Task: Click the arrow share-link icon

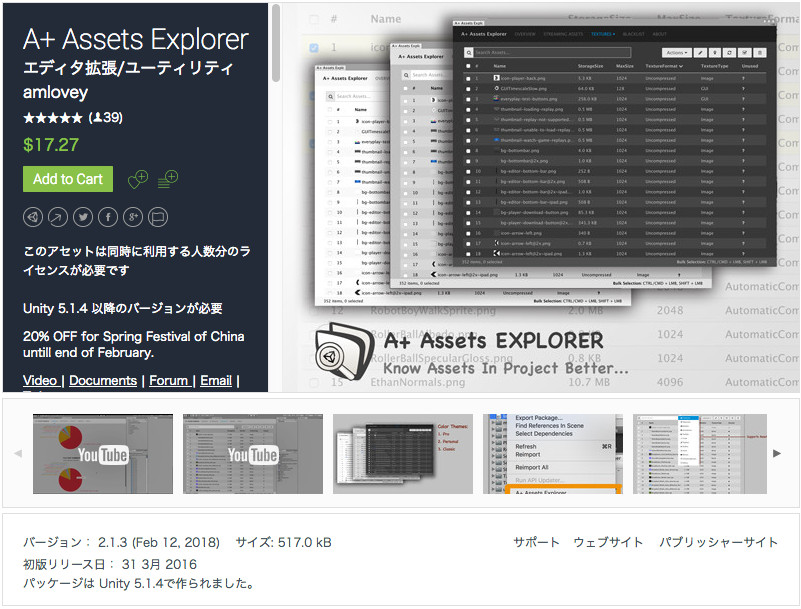Action: tap(58, 217)
